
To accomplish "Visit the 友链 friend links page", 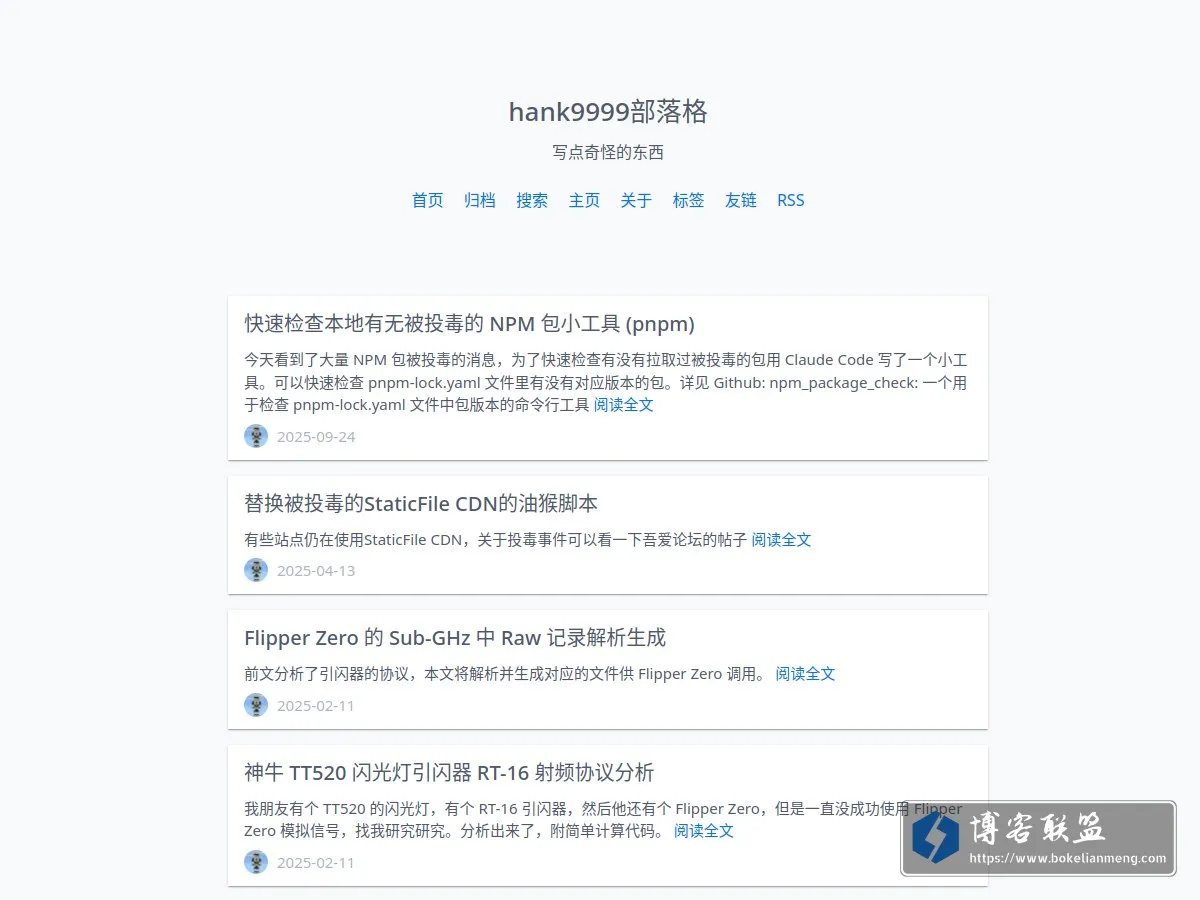I will [x=741, y=200].
